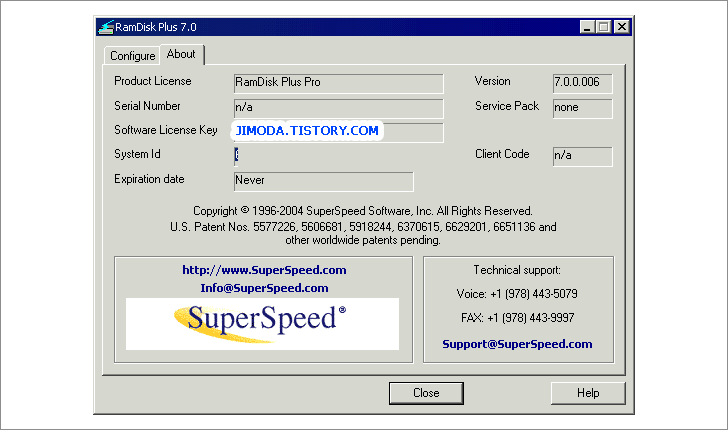Click the 'Product License' label

(153, 81)
